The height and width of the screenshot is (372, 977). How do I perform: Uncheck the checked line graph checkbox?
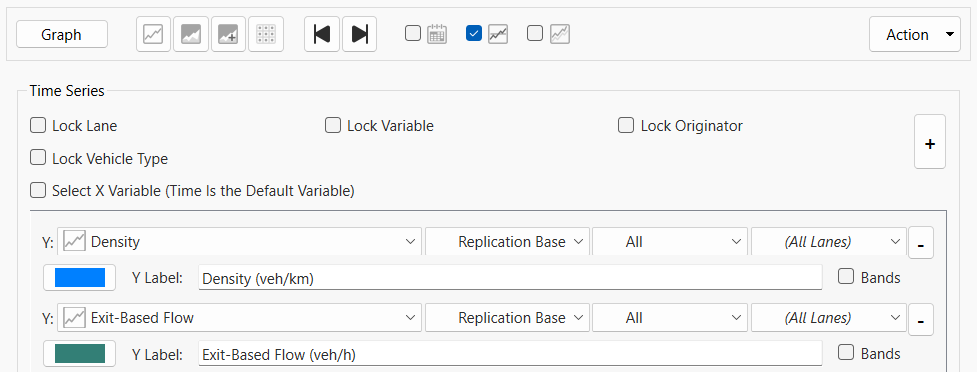tap(474, 34)
